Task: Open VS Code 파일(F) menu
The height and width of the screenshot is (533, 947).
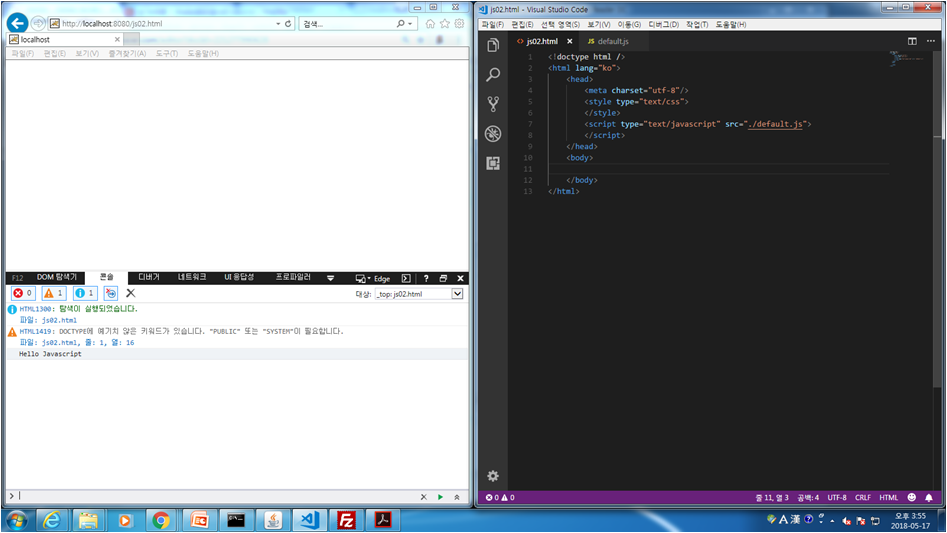Action: click(x=492, y=24)
